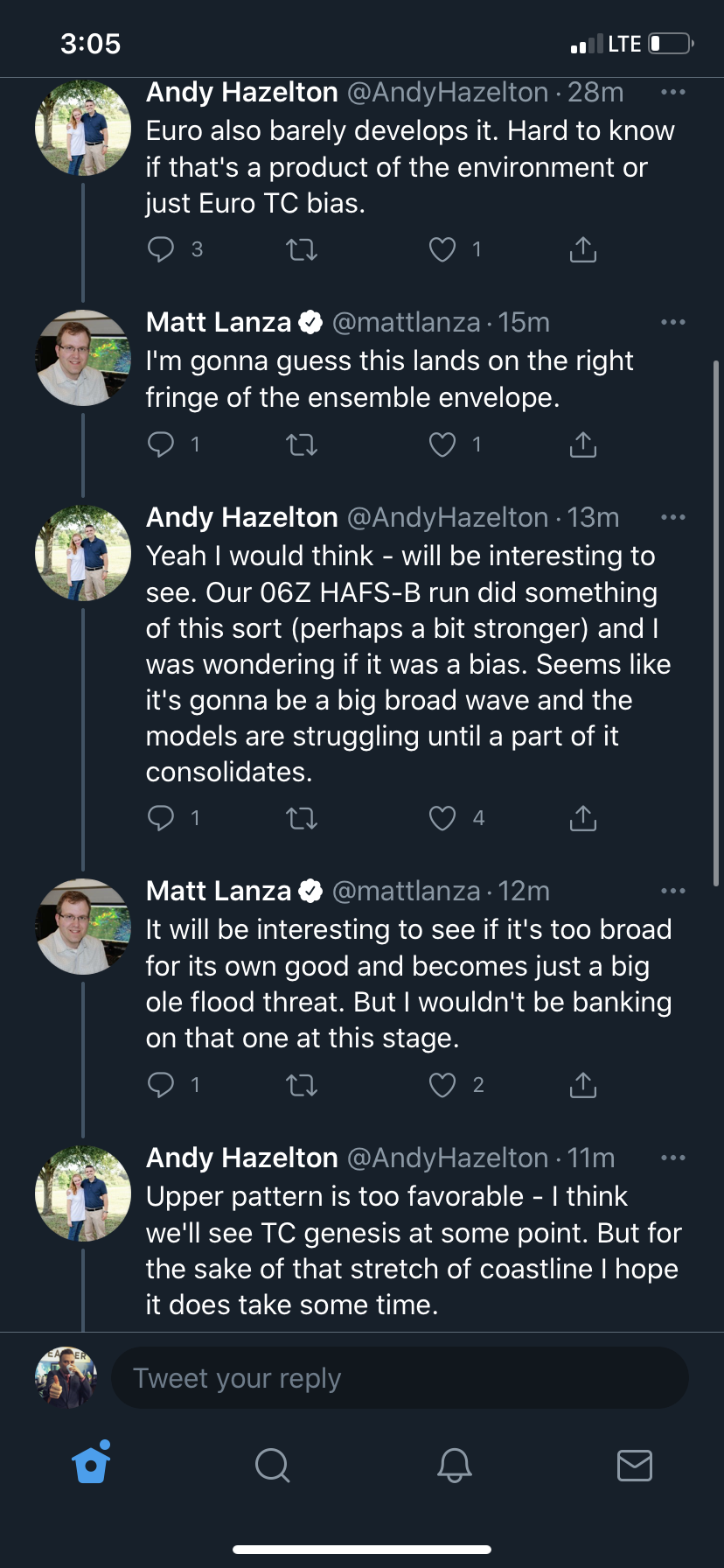Viewport: 724px width, 1568px height.
Task: Reply to Matt Lanza's 12m tweet
Action: 161,1085
